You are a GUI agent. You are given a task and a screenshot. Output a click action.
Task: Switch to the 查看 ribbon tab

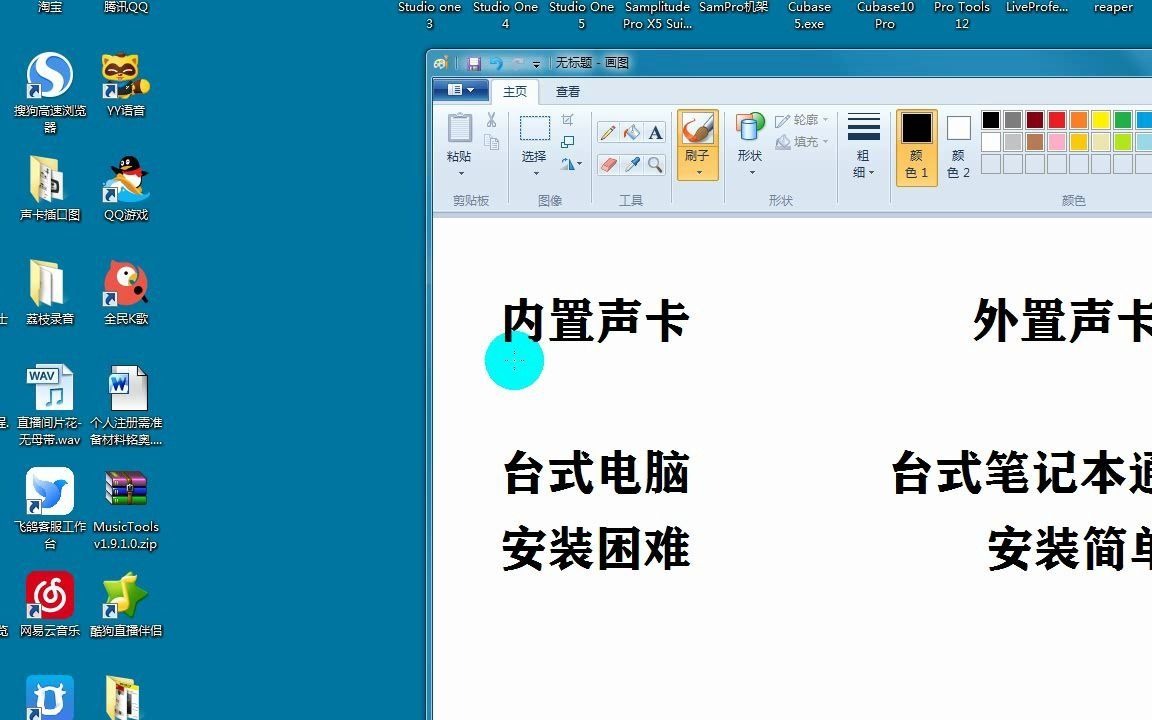click(567, 91)
